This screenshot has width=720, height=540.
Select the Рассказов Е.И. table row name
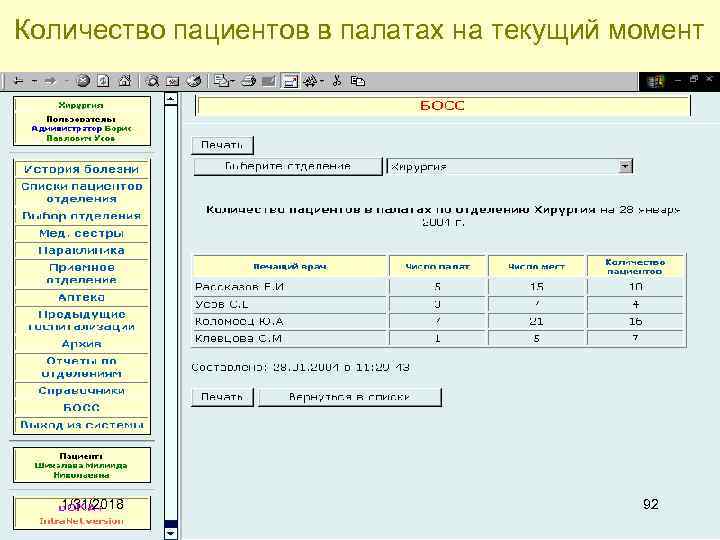[x=239, y=287]
